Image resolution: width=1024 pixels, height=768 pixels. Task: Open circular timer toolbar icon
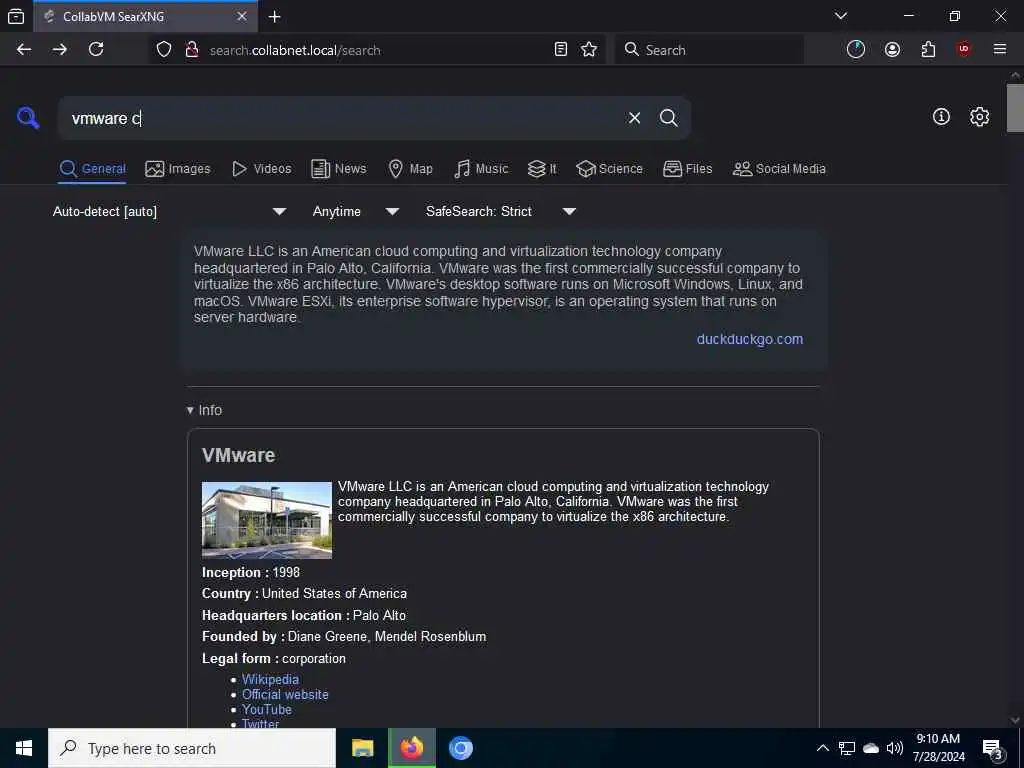856,50
